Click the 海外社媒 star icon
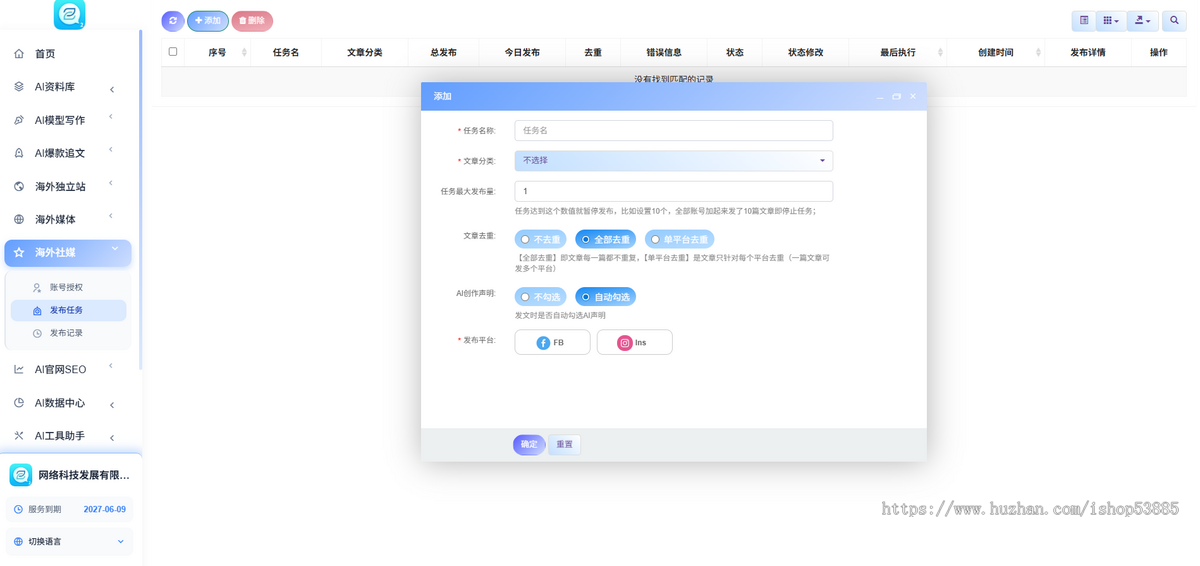 (19, 252)
